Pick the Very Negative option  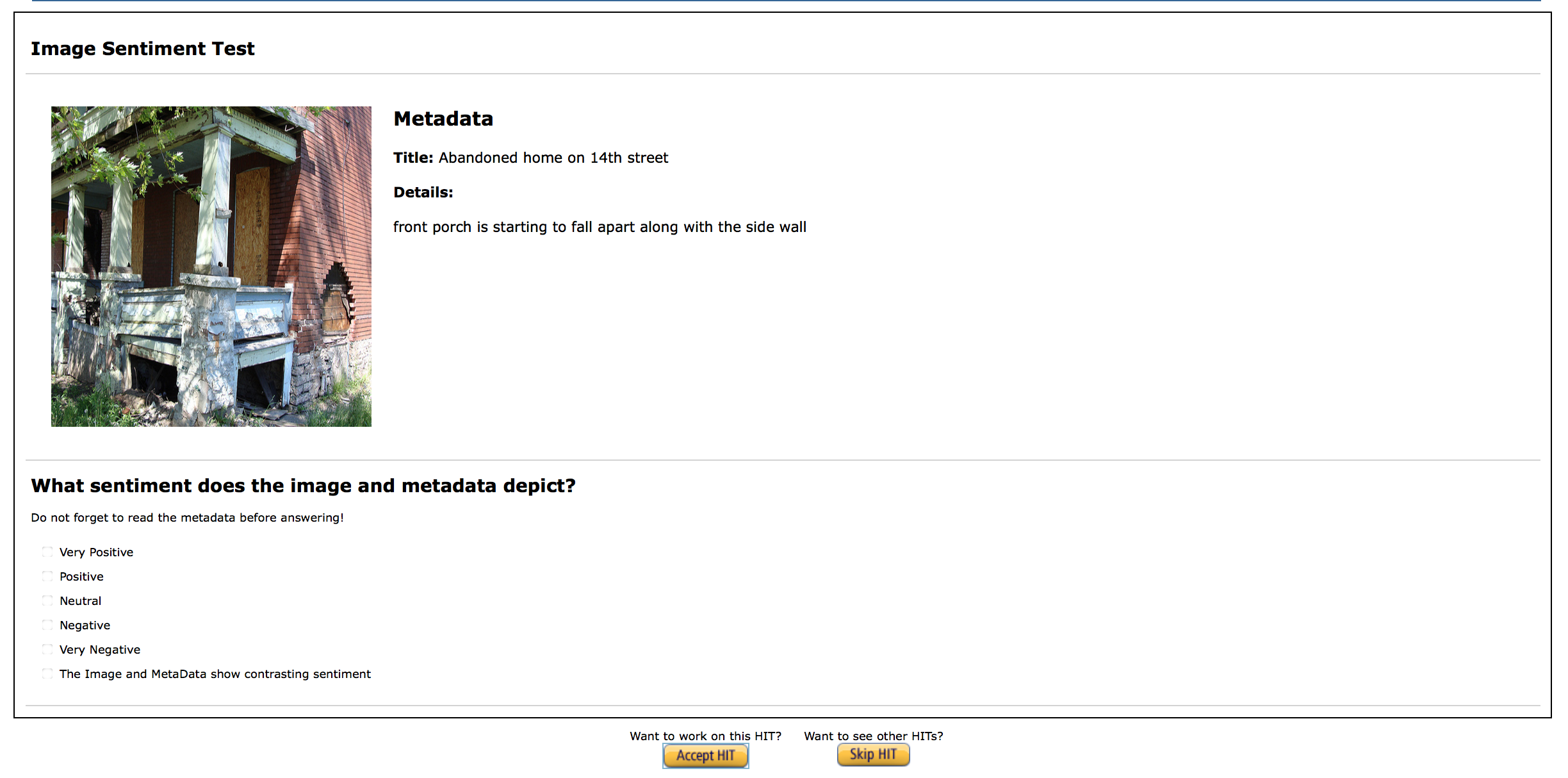47,649
